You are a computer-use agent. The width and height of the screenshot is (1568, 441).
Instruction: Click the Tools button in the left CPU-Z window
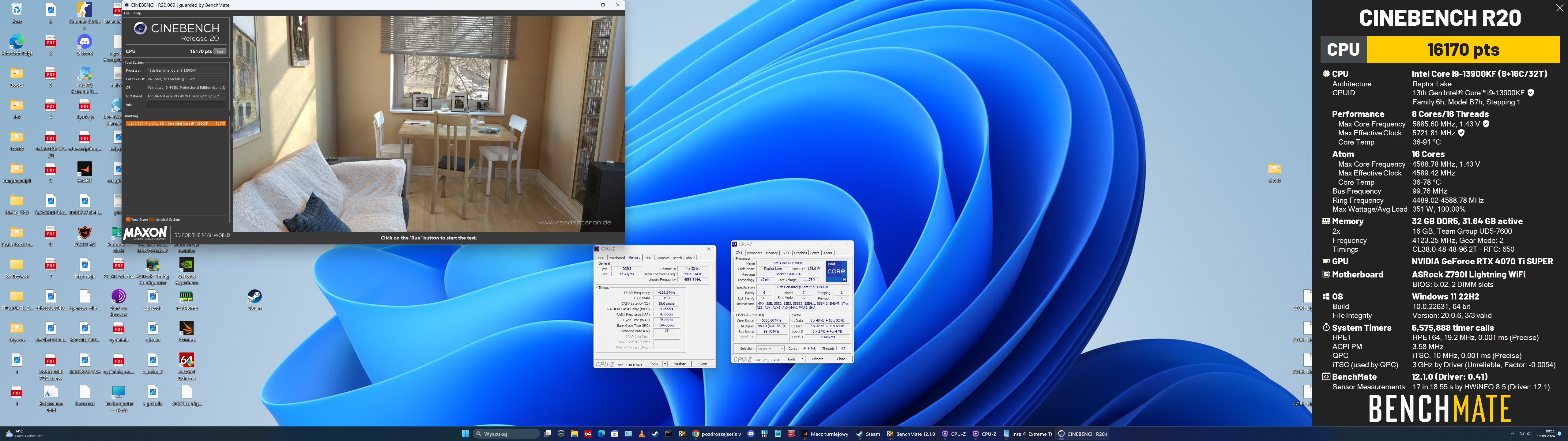(654, 364)
